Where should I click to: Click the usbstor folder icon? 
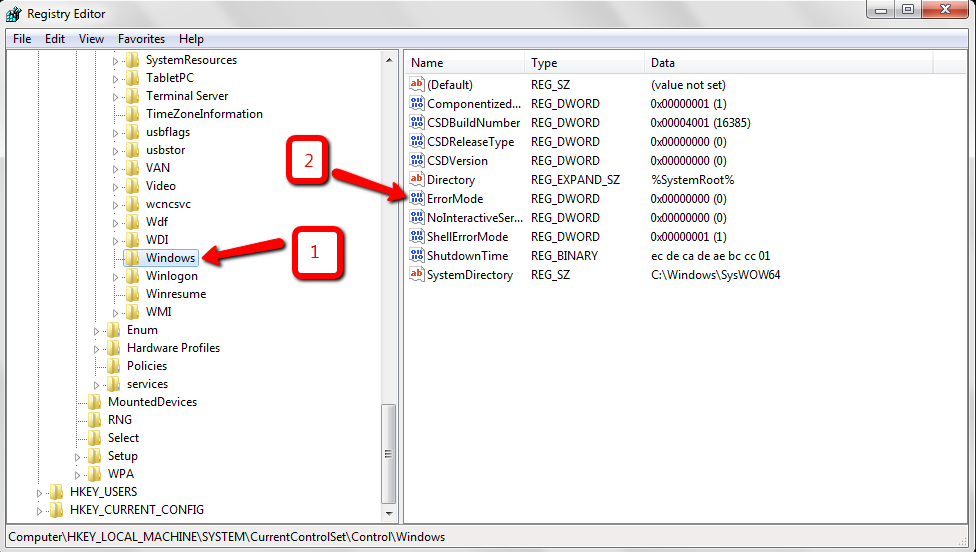(x=133, y=150)
